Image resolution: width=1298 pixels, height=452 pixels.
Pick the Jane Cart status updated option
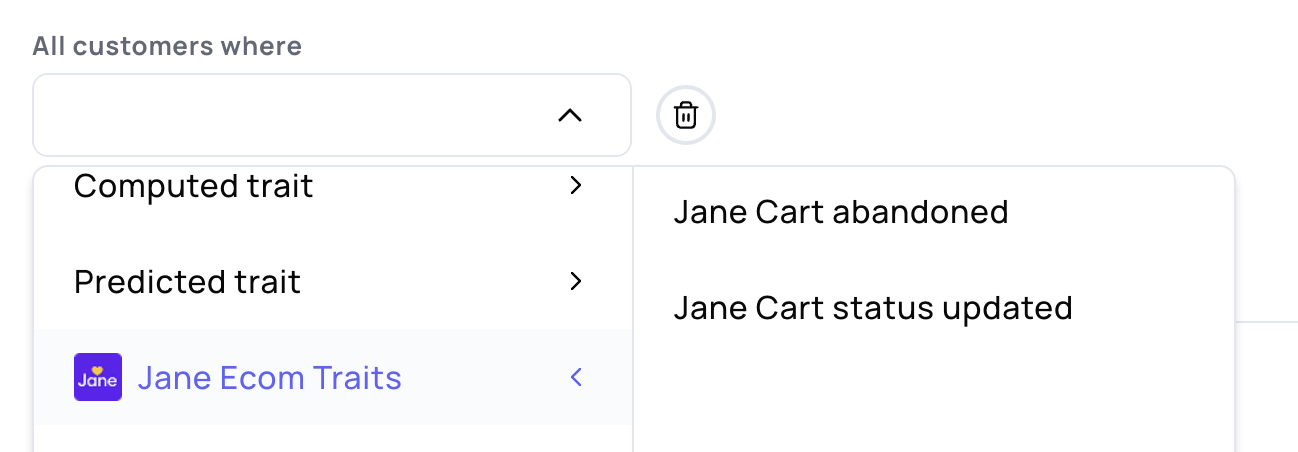(872, 308)
